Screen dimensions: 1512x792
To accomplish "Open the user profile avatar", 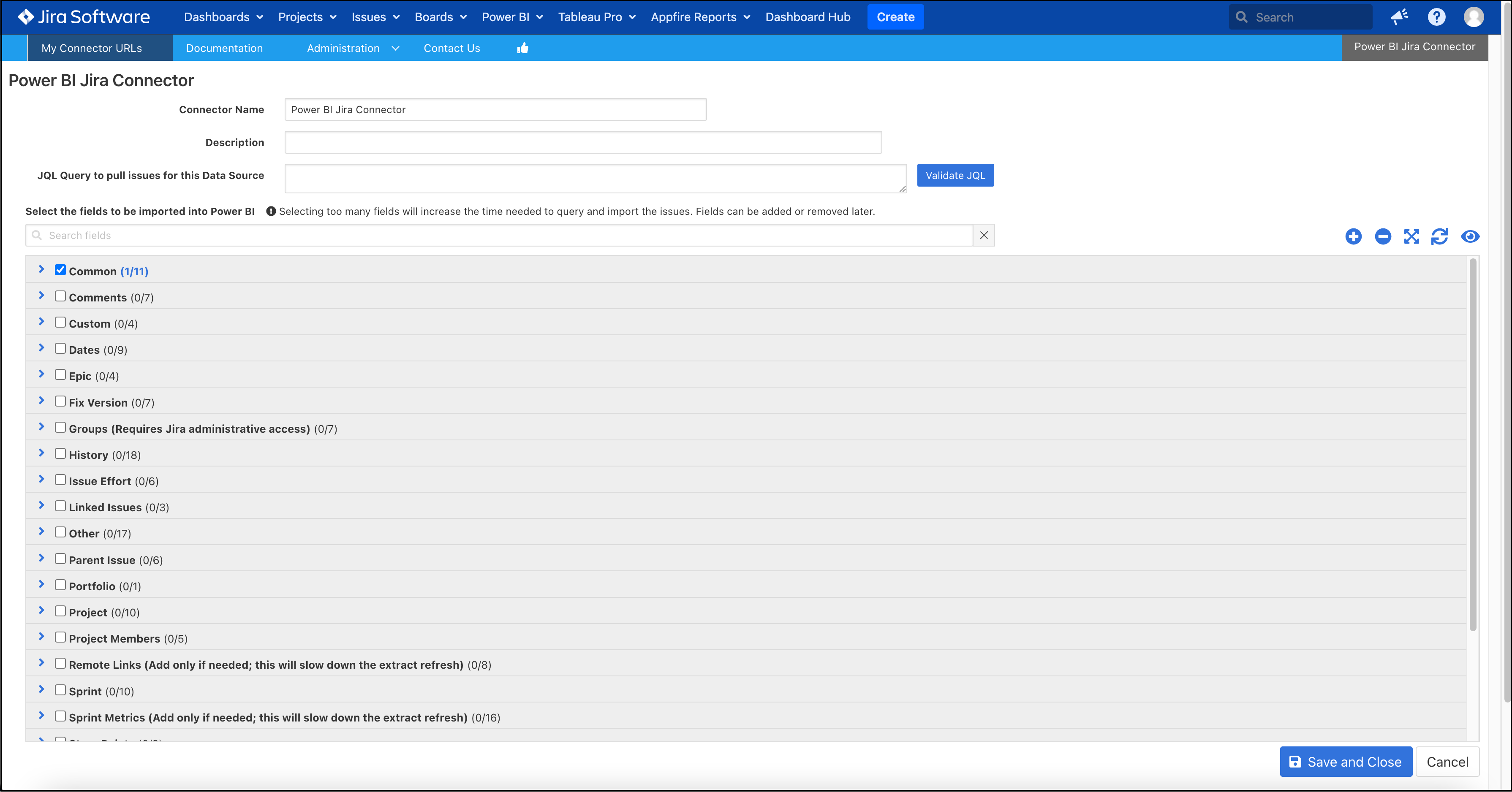I will 1473,17.
